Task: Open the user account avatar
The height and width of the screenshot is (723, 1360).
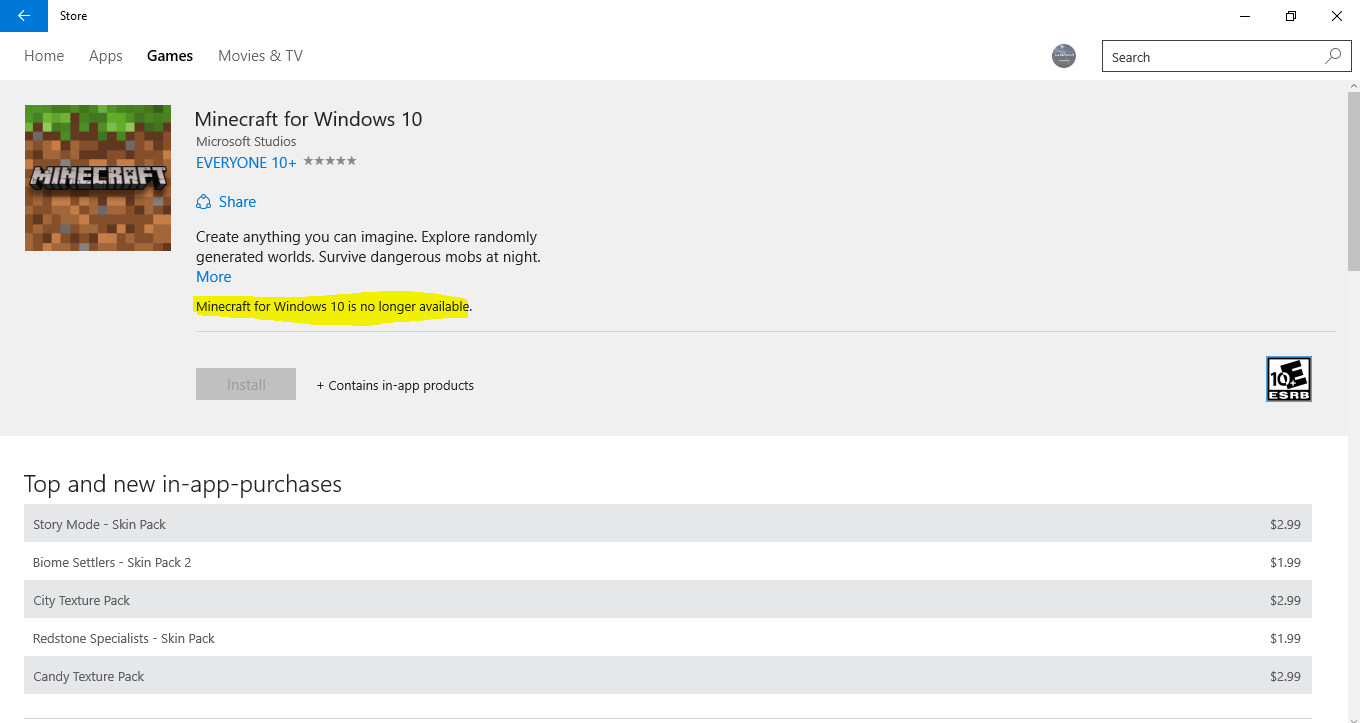Action: pos(1064,56)
